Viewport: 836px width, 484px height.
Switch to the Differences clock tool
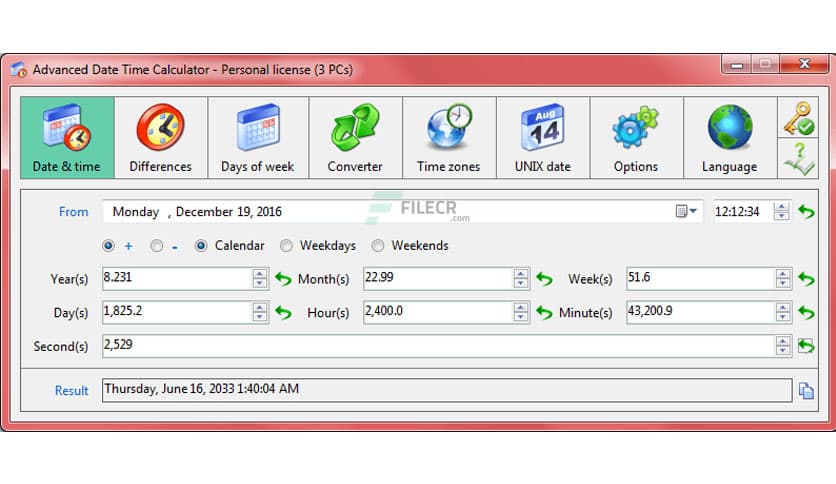click(x=160, y=138)
